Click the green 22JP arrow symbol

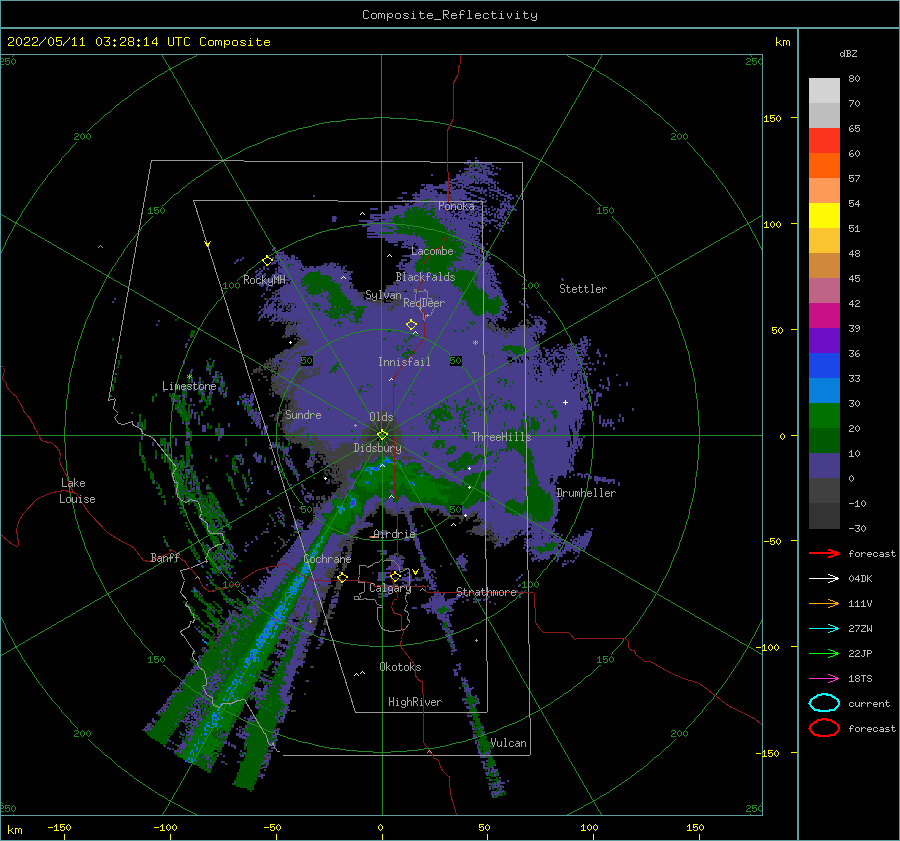point(824,653)
